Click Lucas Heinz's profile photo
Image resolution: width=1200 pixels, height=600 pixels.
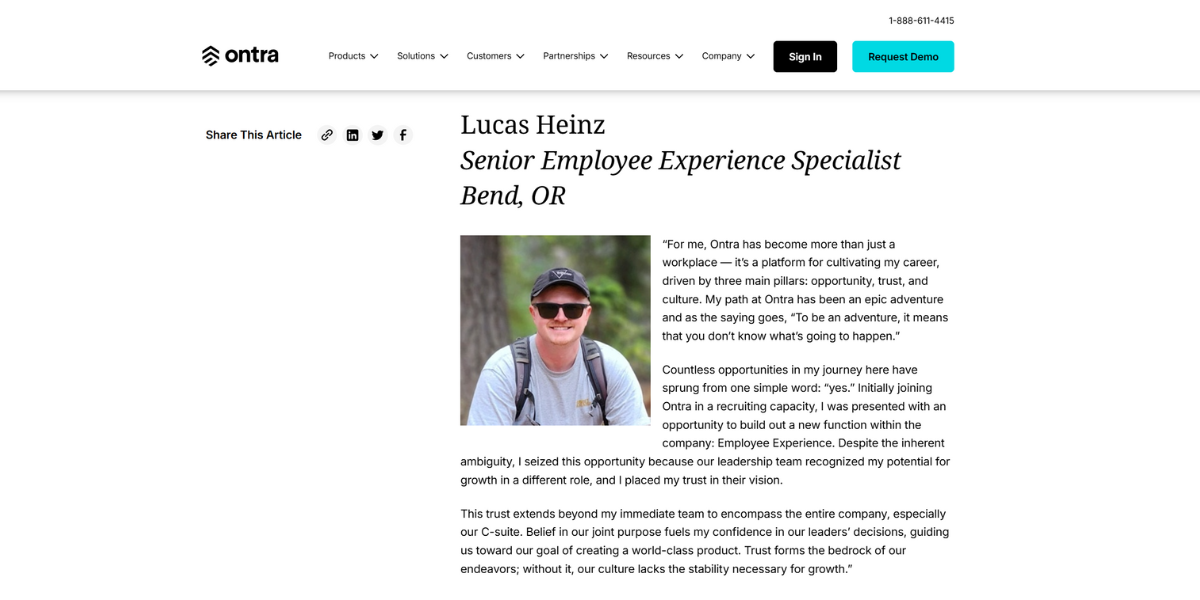click(x=555, y=330)
